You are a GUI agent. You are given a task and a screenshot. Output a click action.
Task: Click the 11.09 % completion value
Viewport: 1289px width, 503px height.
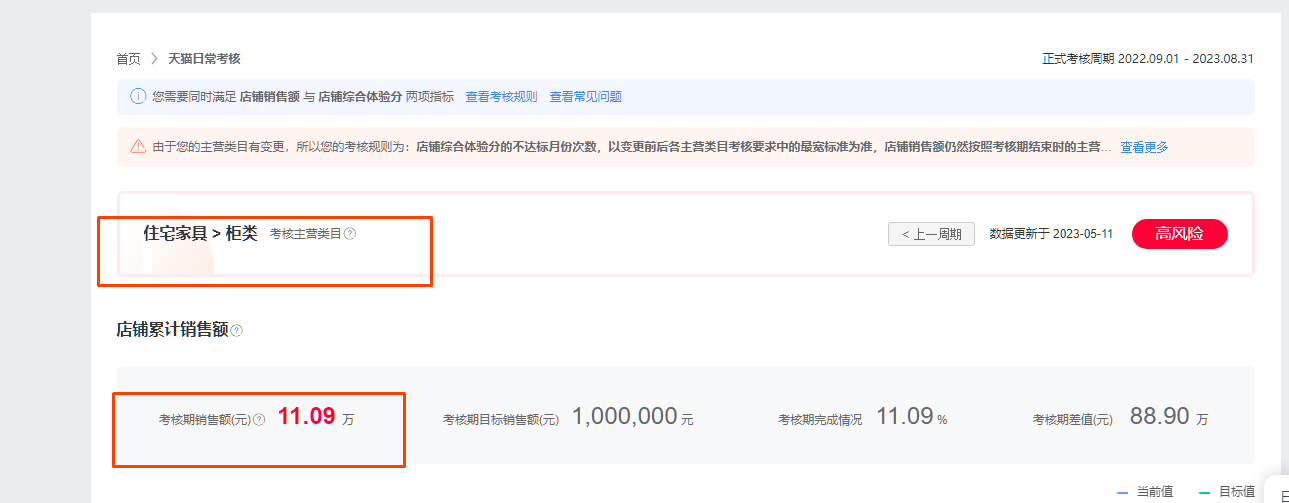pos(911,418)
